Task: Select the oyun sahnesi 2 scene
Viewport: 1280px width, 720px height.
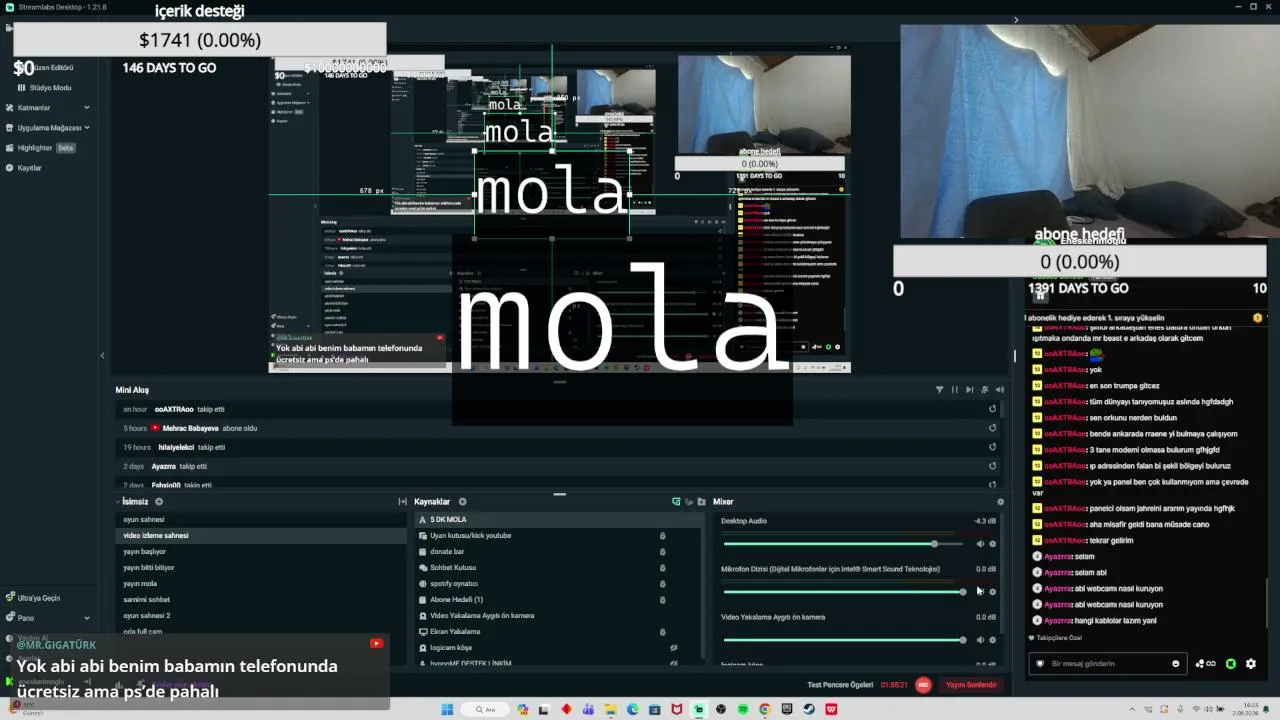Action: click(262, 616)
